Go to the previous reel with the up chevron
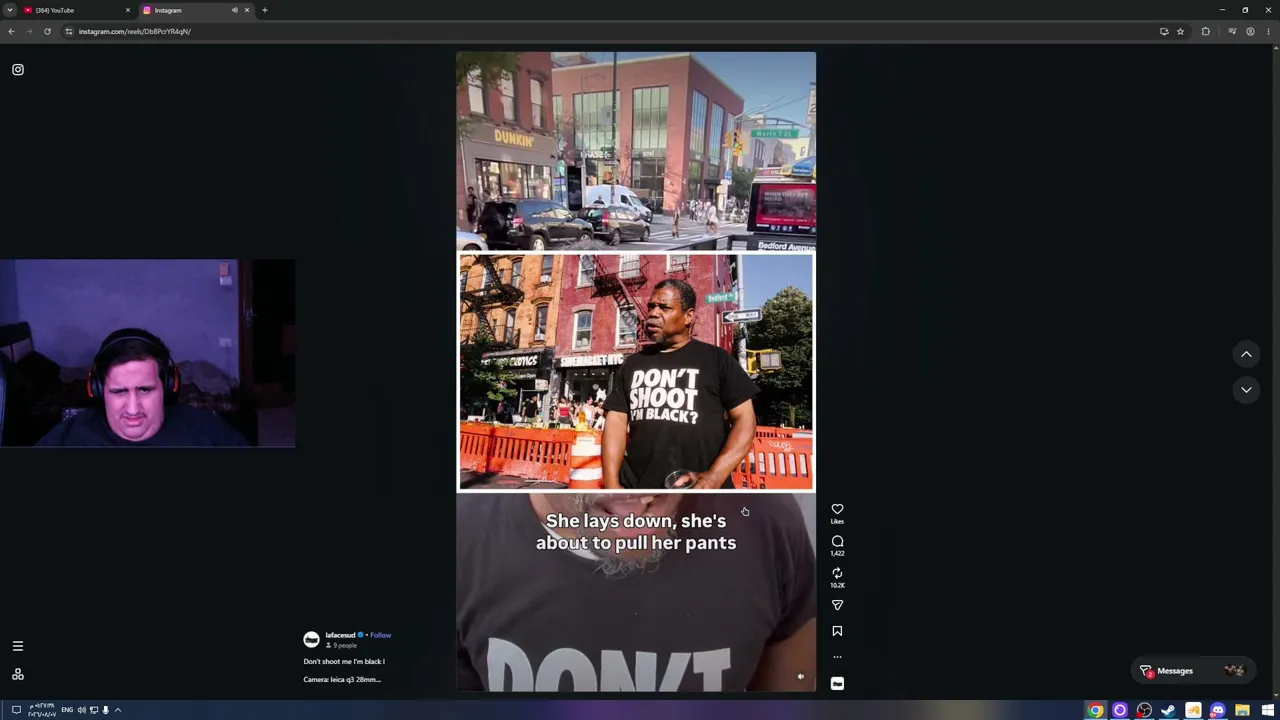Image resolution: width=1280 pixels, height=720 pixels. (1246, 354)
